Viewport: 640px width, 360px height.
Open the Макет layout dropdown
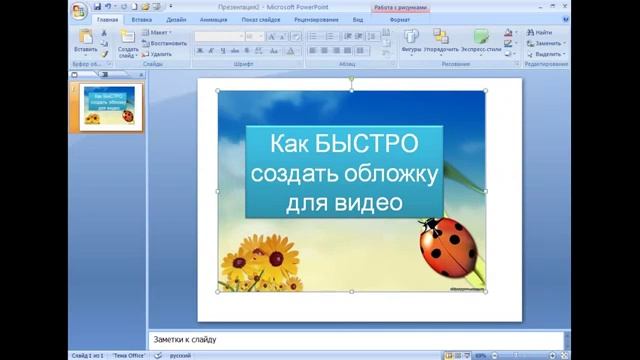point(157,32)
